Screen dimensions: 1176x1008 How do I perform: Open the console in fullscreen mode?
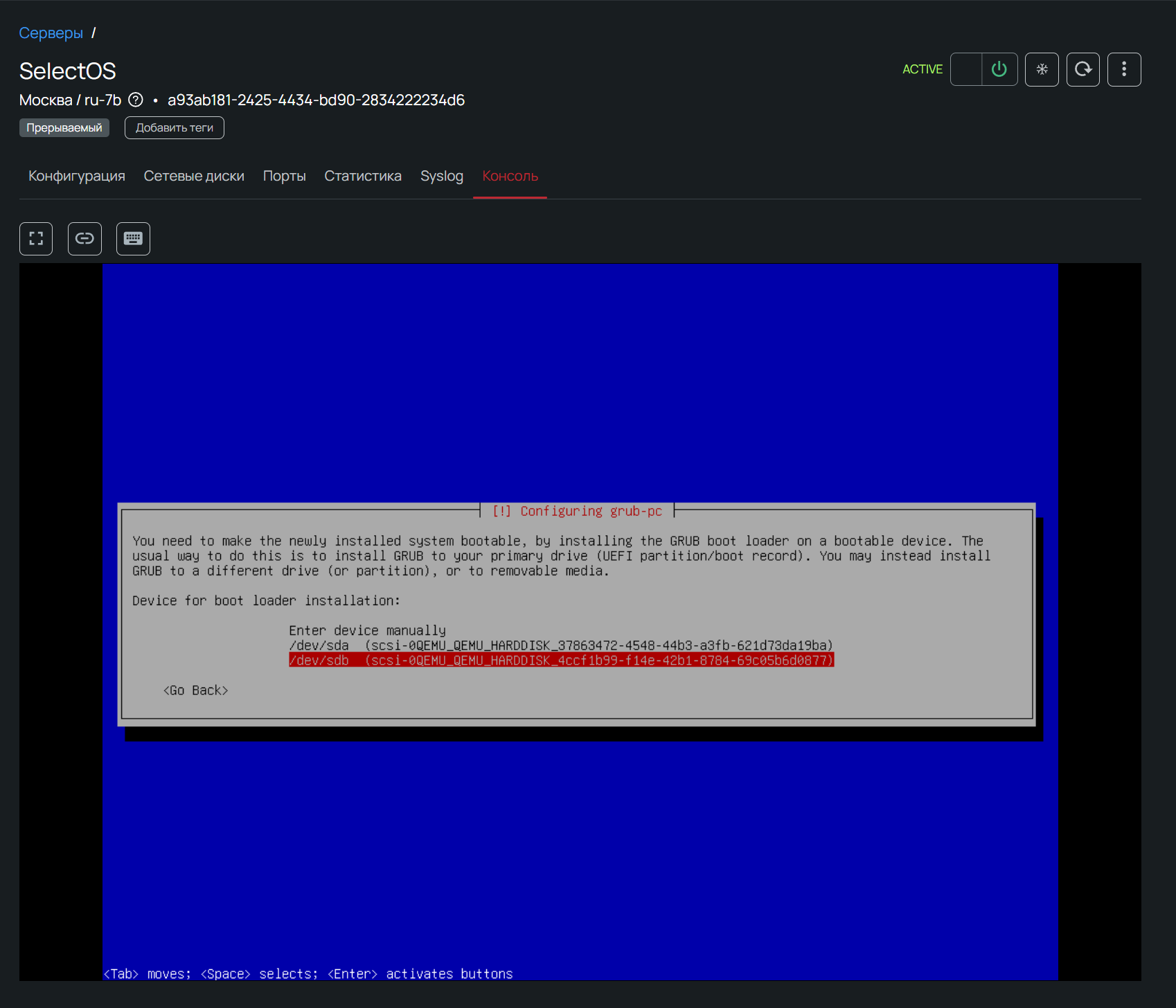click(x=36, y=239)
